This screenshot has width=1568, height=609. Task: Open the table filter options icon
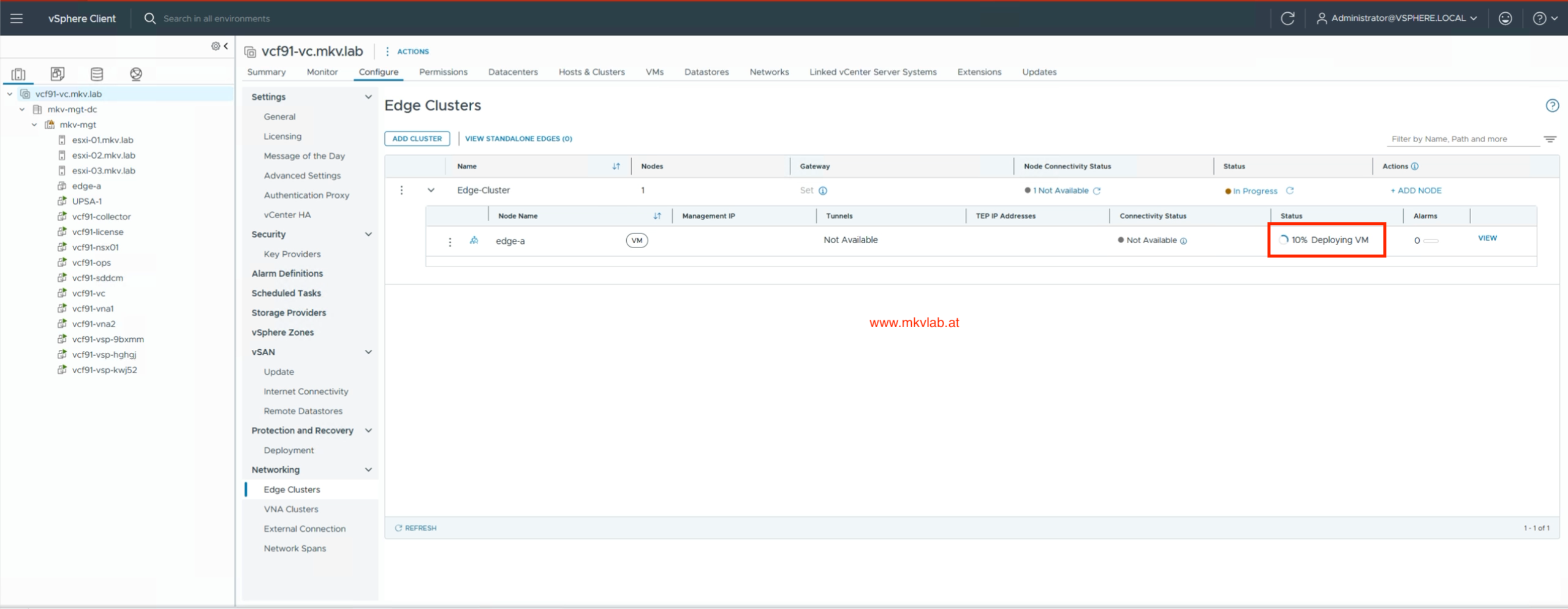tap(1550, 139)
